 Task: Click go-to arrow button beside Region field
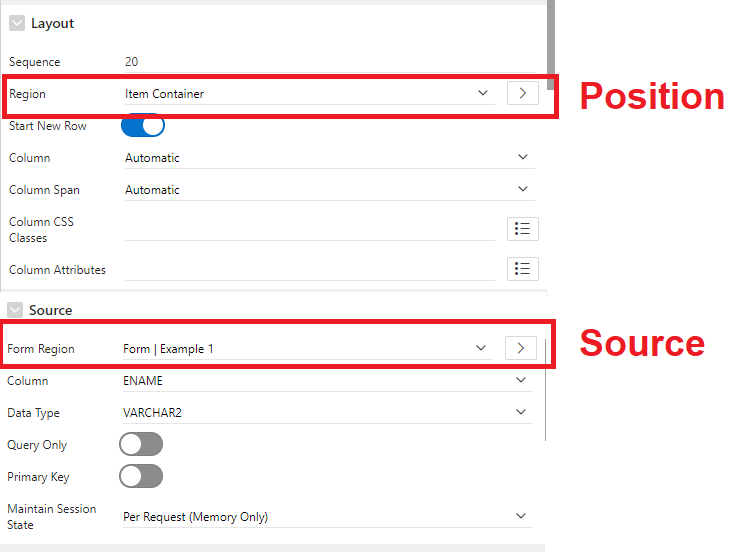[523, 93]
